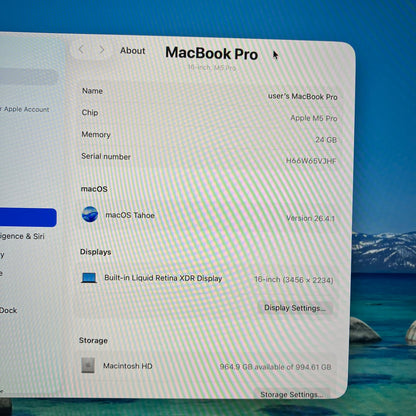The width and height of the screenshot is (416, 416).
Task: Select the computer name user's MacBook Pro
Action: (x=303, y=97)
